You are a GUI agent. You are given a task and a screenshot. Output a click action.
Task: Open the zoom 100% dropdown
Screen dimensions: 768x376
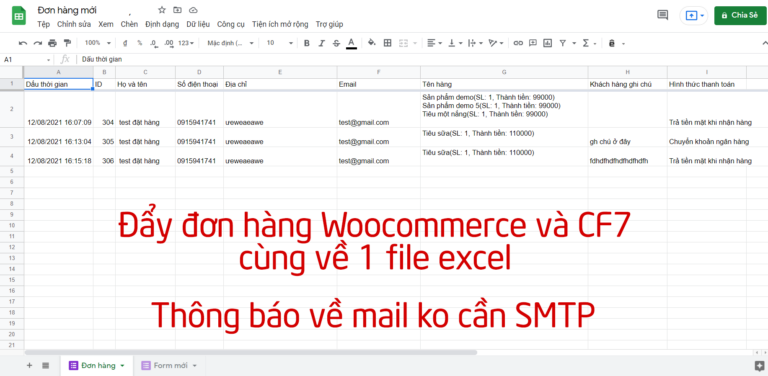coord(97,43)
